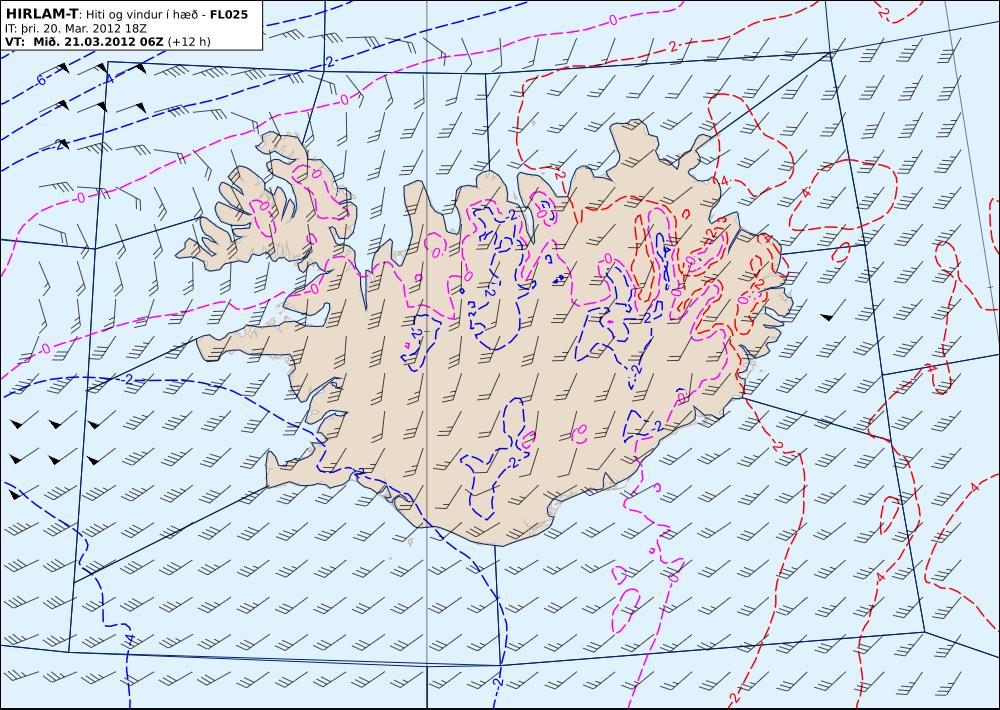1000x710 pixels.
Task: Select the 'Hiti og vindur í hæð' subtitle
Action: pos(144,14)
